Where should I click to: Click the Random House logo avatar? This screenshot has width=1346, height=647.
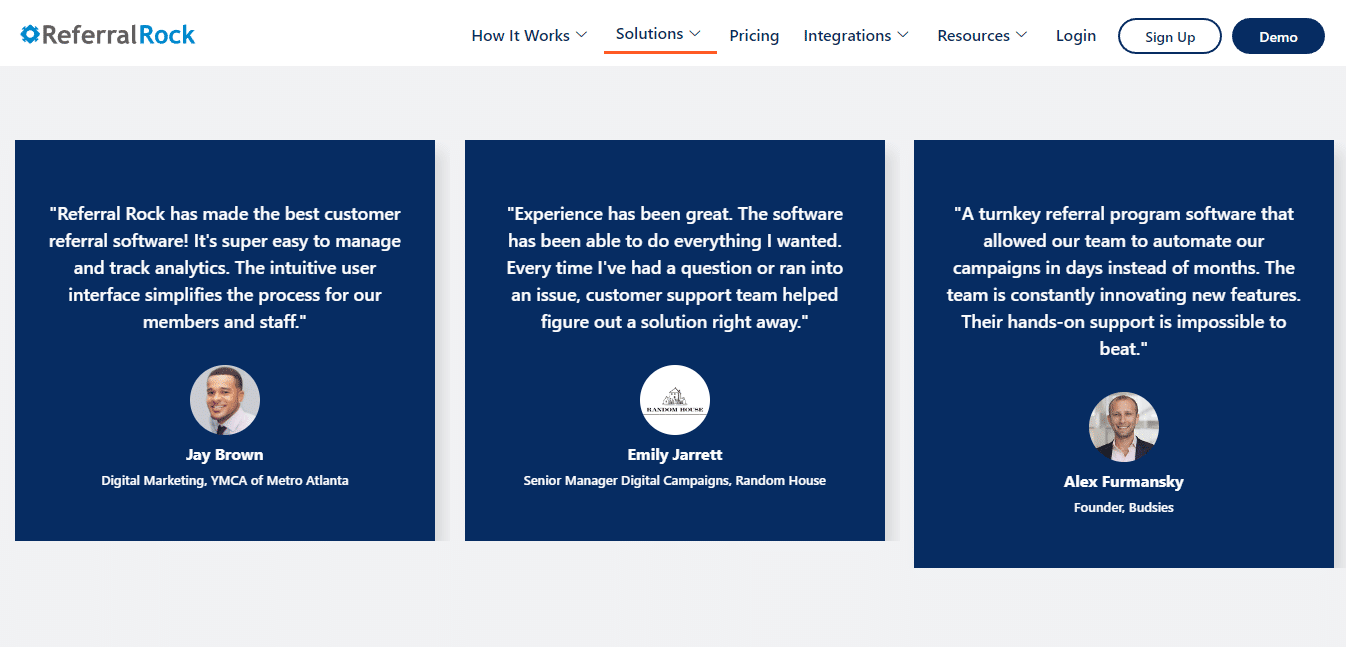click(x=675, y=400)
